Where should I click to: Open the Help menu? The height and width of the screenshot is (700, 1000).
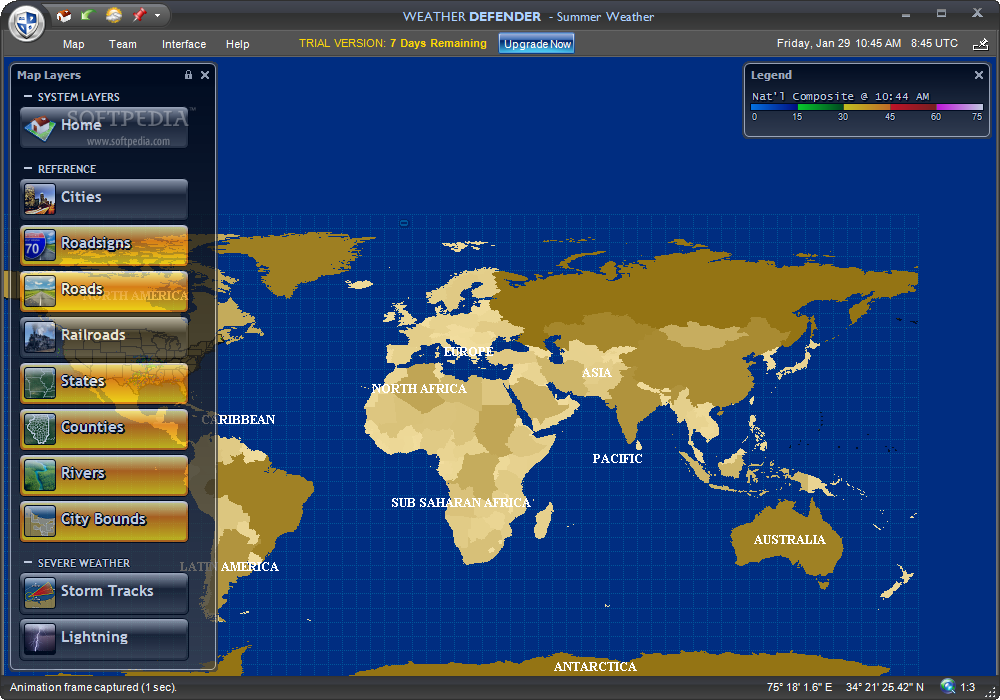pos(237,44)
